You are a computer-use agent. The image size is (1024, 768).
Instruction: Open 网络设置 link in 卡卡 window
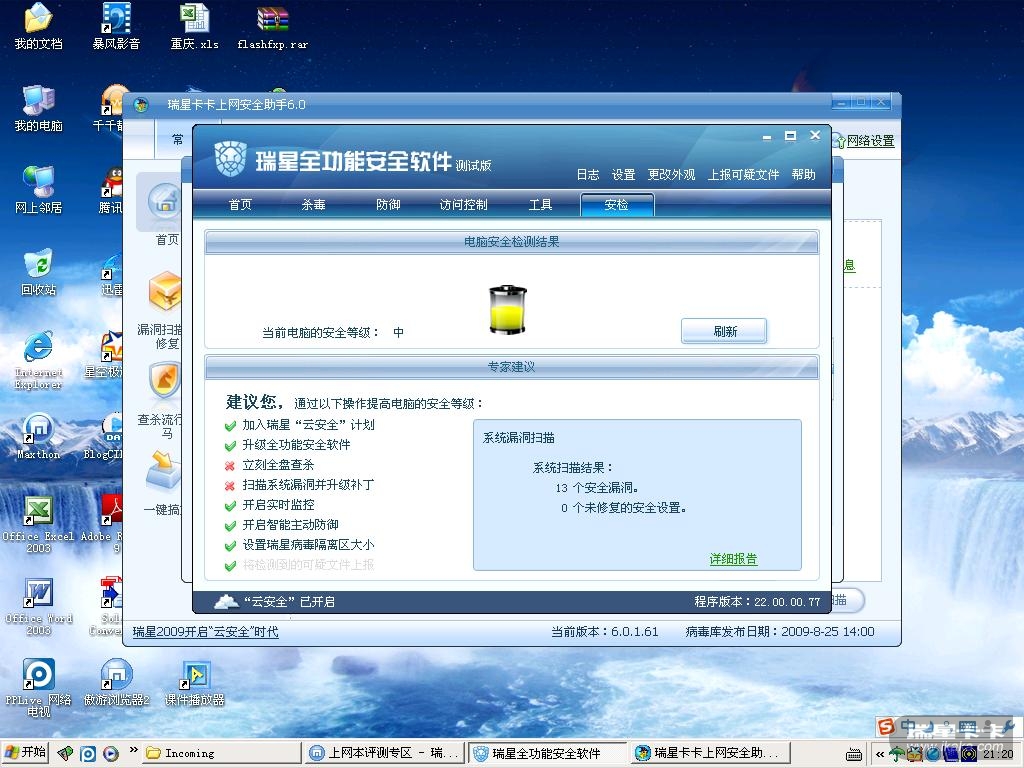[x=871, y=141]
